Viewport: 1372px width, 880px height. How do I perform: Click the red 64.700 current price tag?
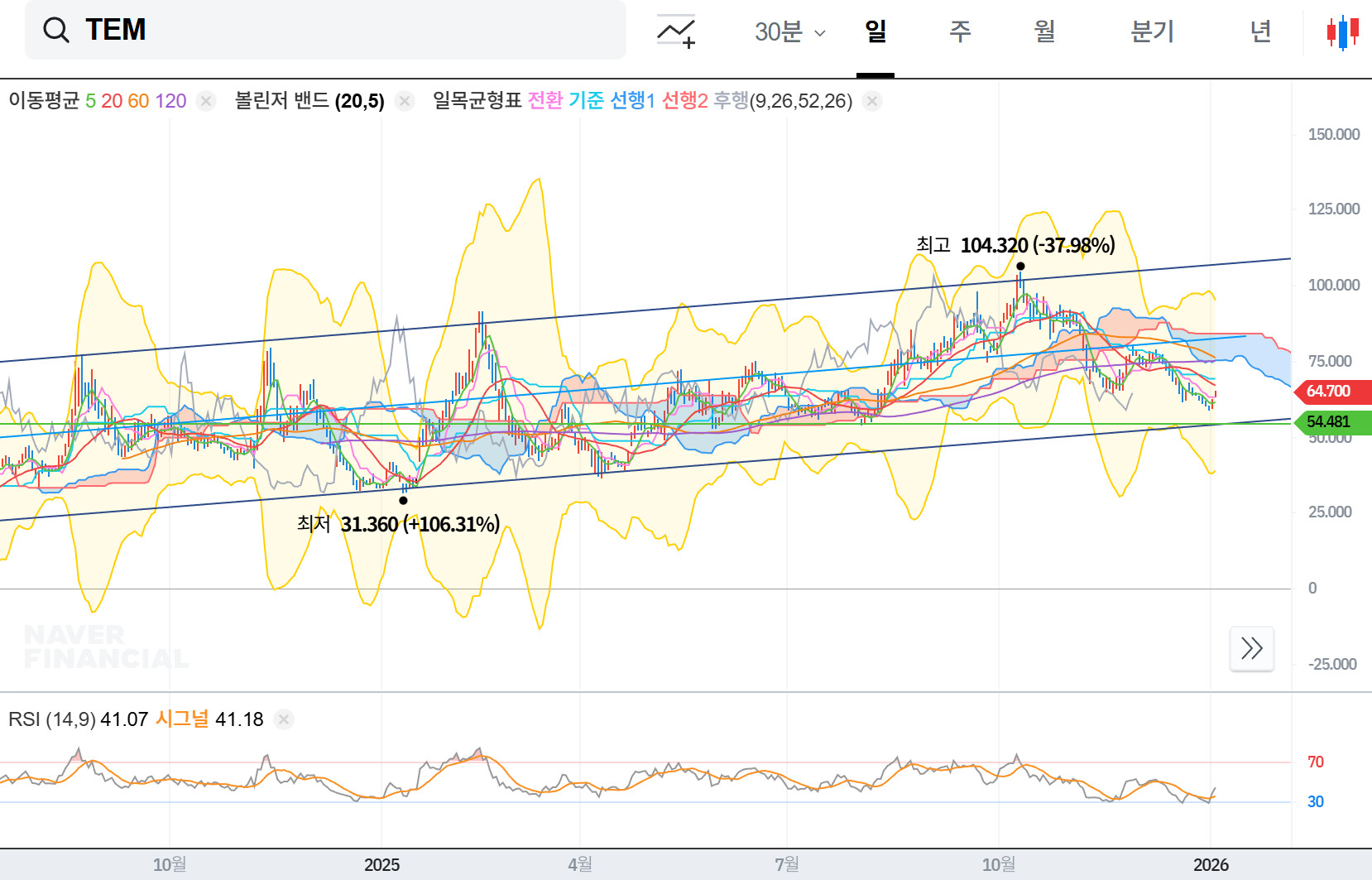click(1331, 391)
